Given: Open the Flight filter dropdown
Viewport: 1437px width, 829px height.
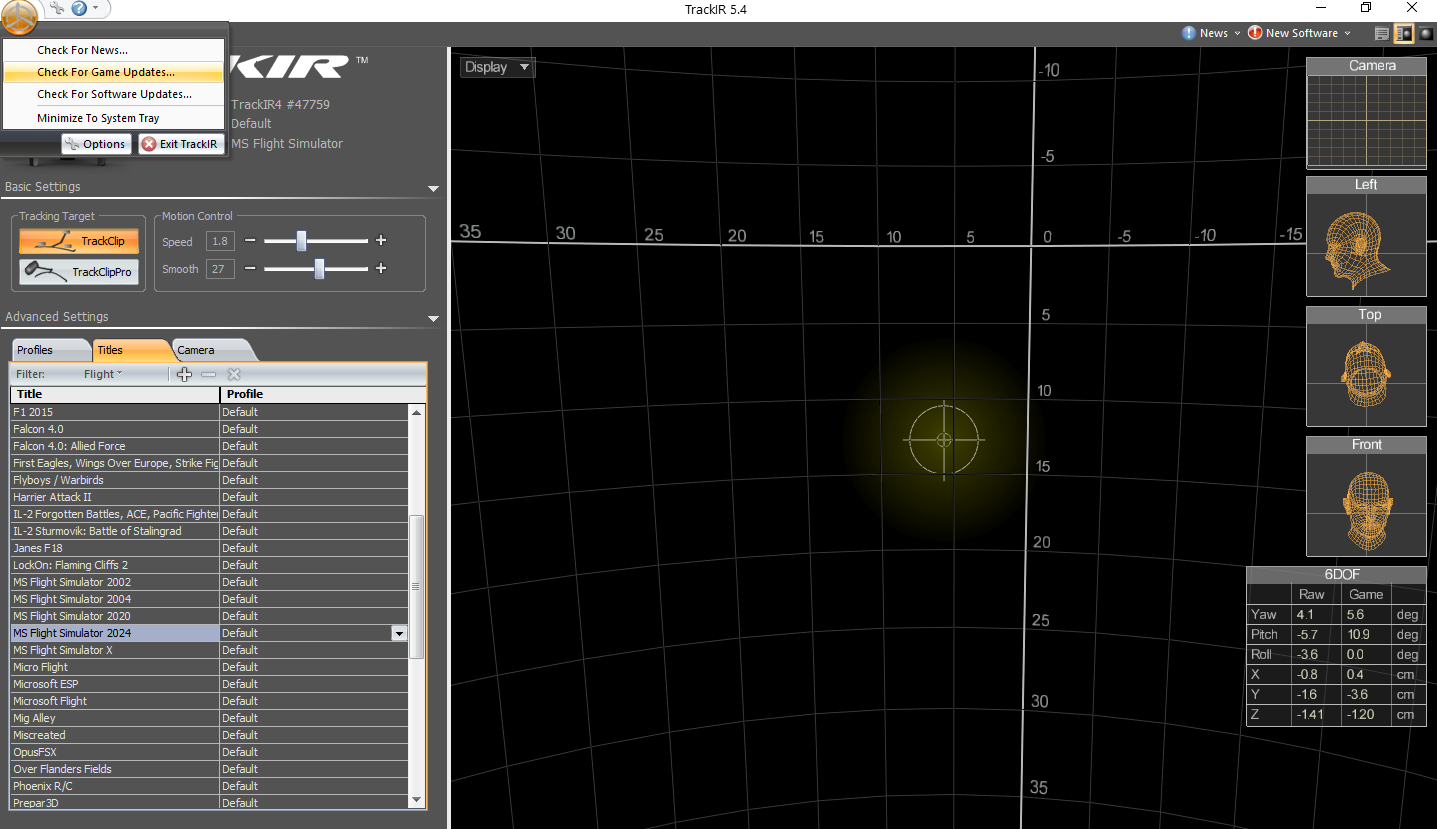Looking at the screenshot, I should click(103, 374).
